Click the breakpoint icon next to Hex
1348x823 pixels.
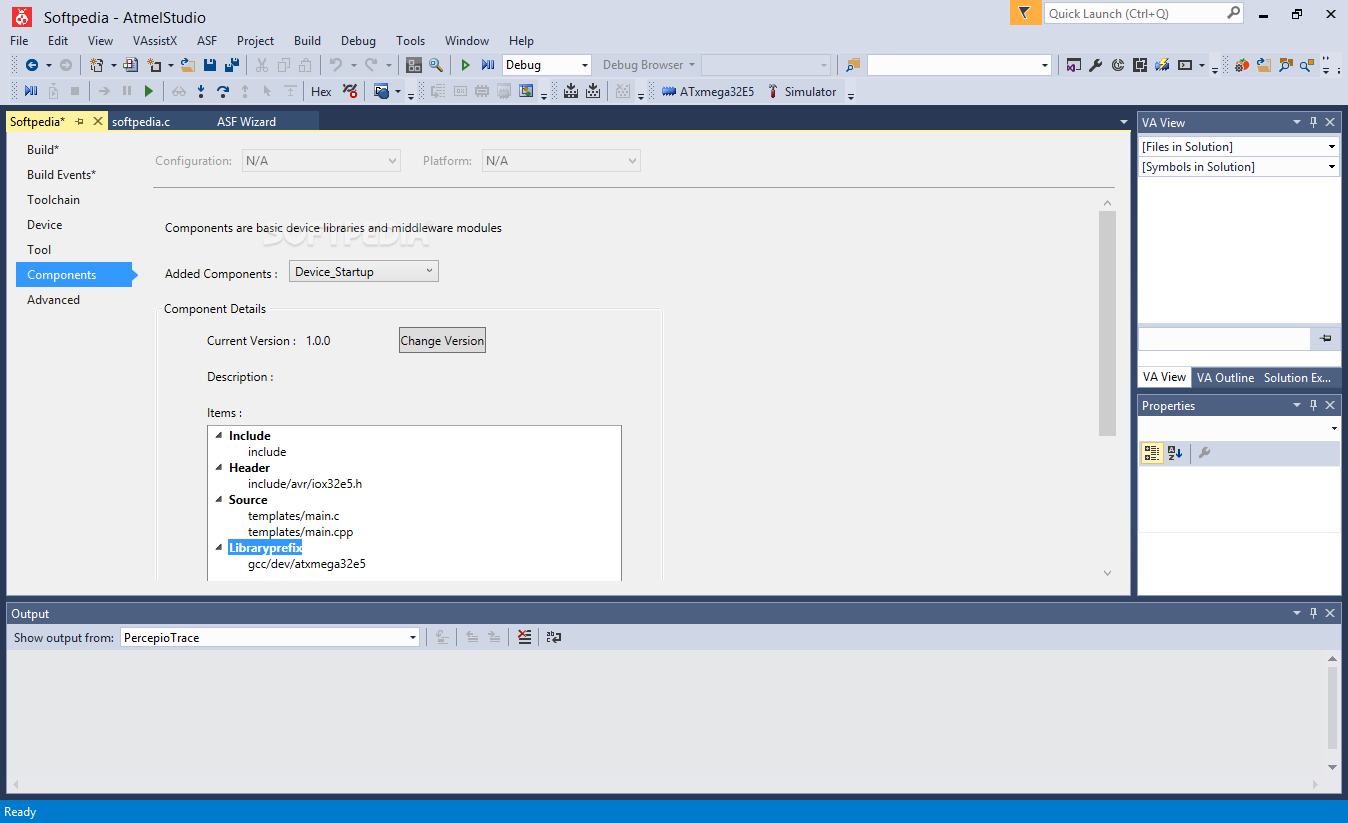tap(349, 91)
